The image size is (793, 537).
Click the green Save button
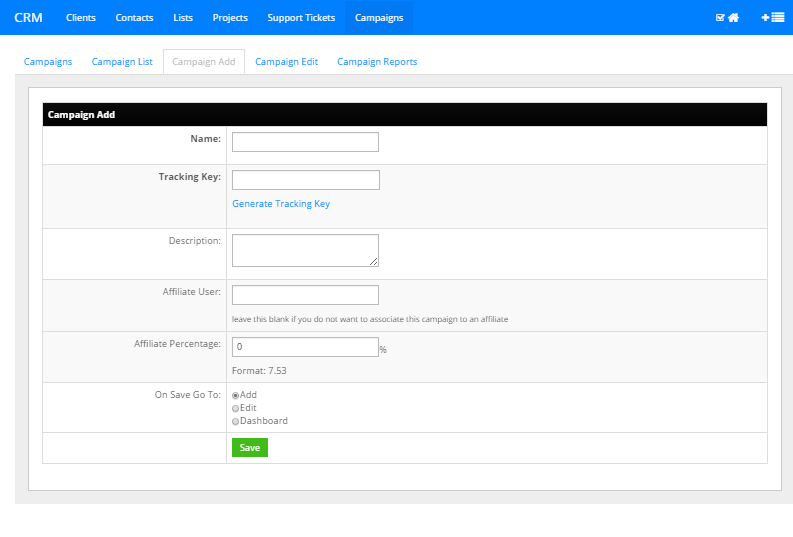250,448
